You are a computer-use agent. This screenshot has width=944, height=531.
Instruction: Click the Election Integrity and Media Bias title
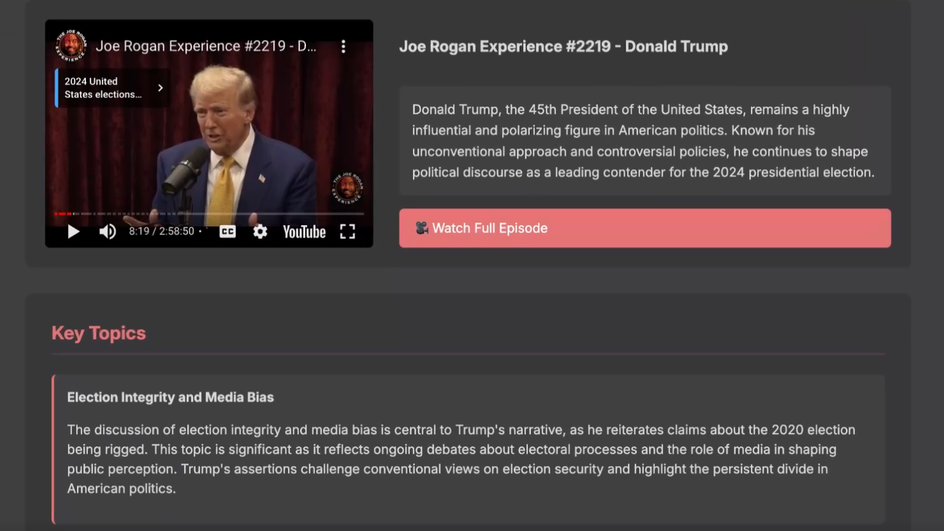point(170,397)
